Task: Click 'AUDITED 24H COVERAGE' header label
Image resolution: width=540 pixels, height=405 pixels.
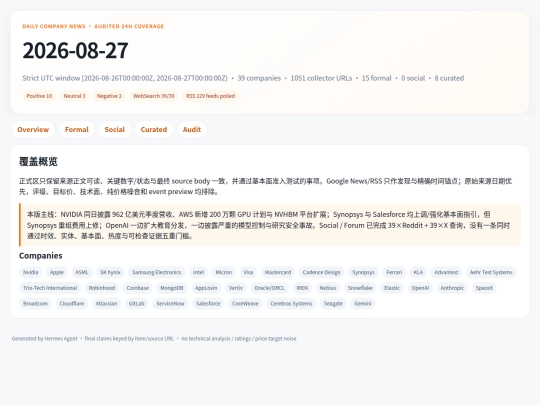Action: click(x=129, y=26)
